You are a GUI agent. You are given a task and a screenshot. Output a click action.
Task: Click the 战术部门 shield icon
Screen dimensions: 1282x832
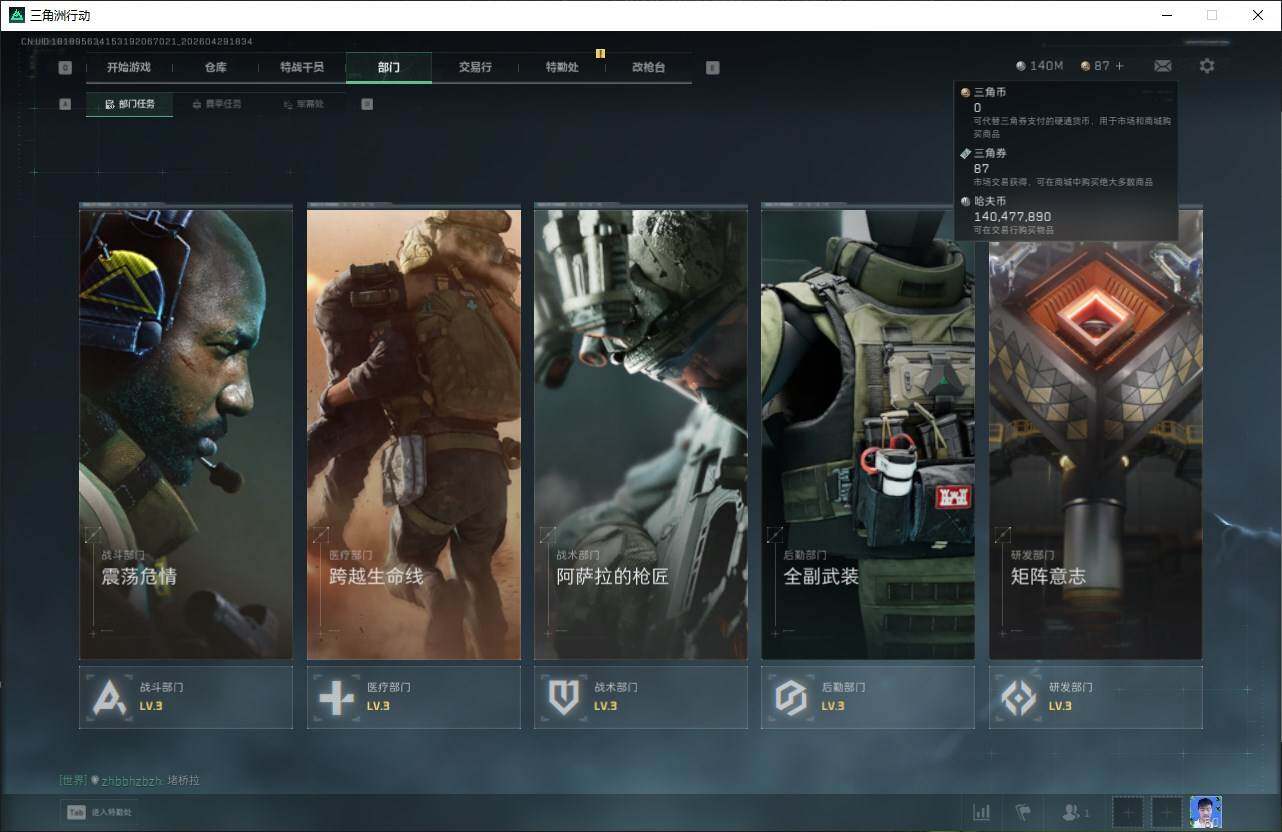563,697
